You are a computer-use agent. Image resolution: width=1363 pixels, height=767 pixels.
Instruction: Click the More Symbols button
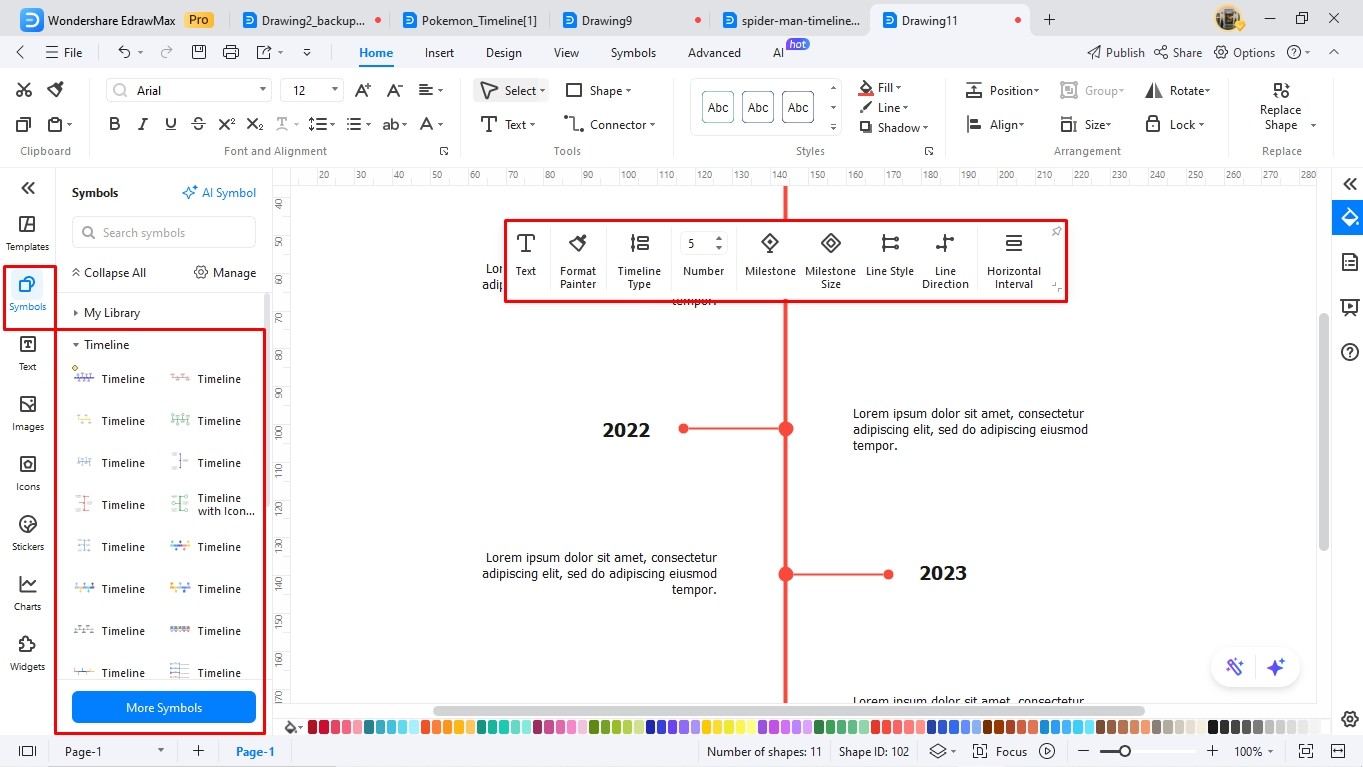point(164,707)
